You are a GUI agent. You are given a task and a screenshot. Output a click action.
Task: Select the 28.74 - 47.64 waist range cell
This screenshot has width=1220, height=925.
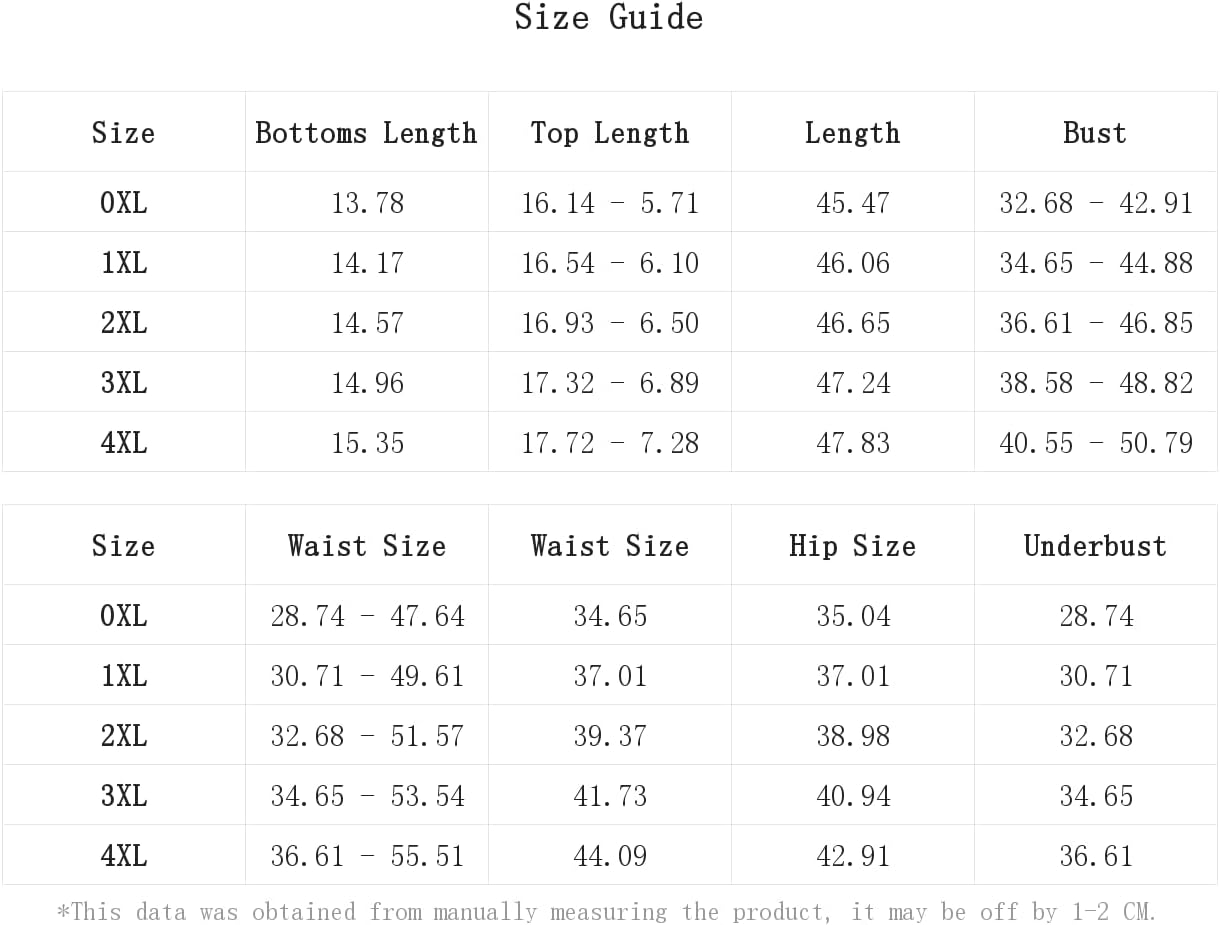367,616
